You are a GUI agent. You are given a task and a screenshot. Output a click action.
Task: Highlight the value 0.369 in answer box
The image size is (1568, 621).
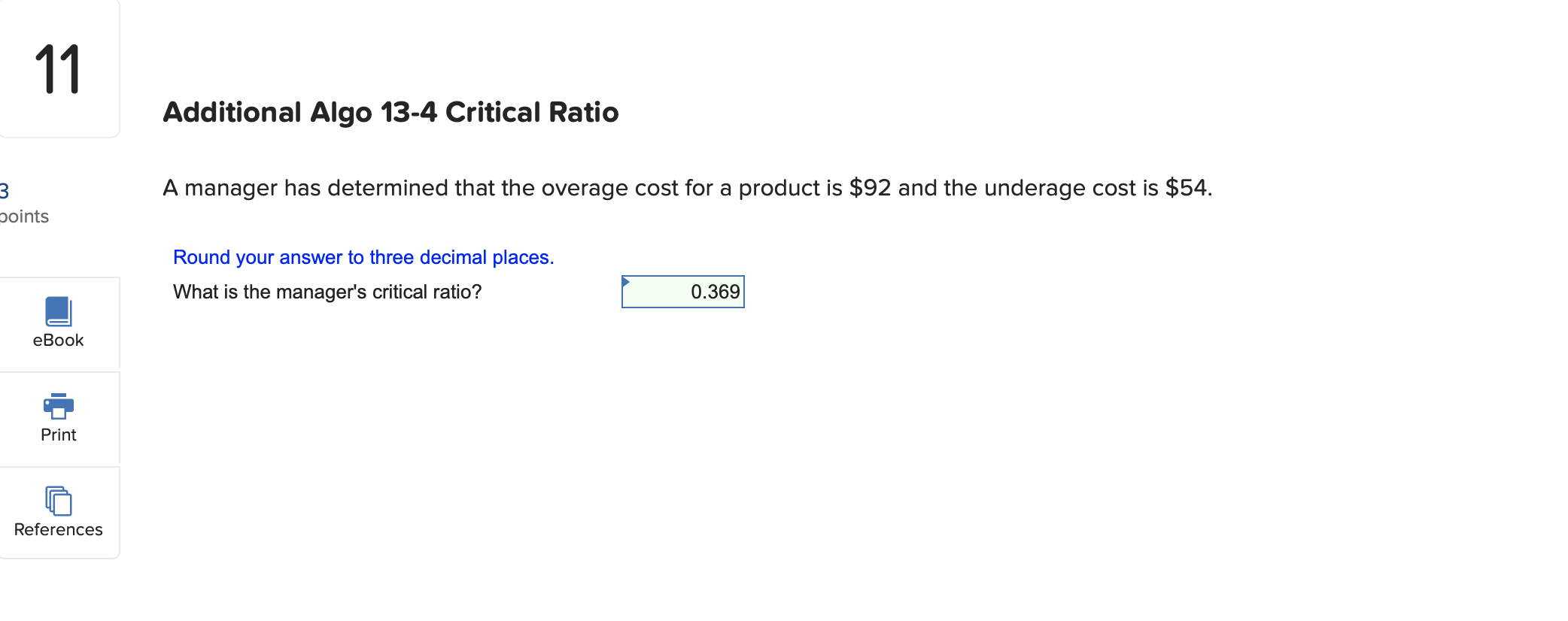[x=714, y=292]
